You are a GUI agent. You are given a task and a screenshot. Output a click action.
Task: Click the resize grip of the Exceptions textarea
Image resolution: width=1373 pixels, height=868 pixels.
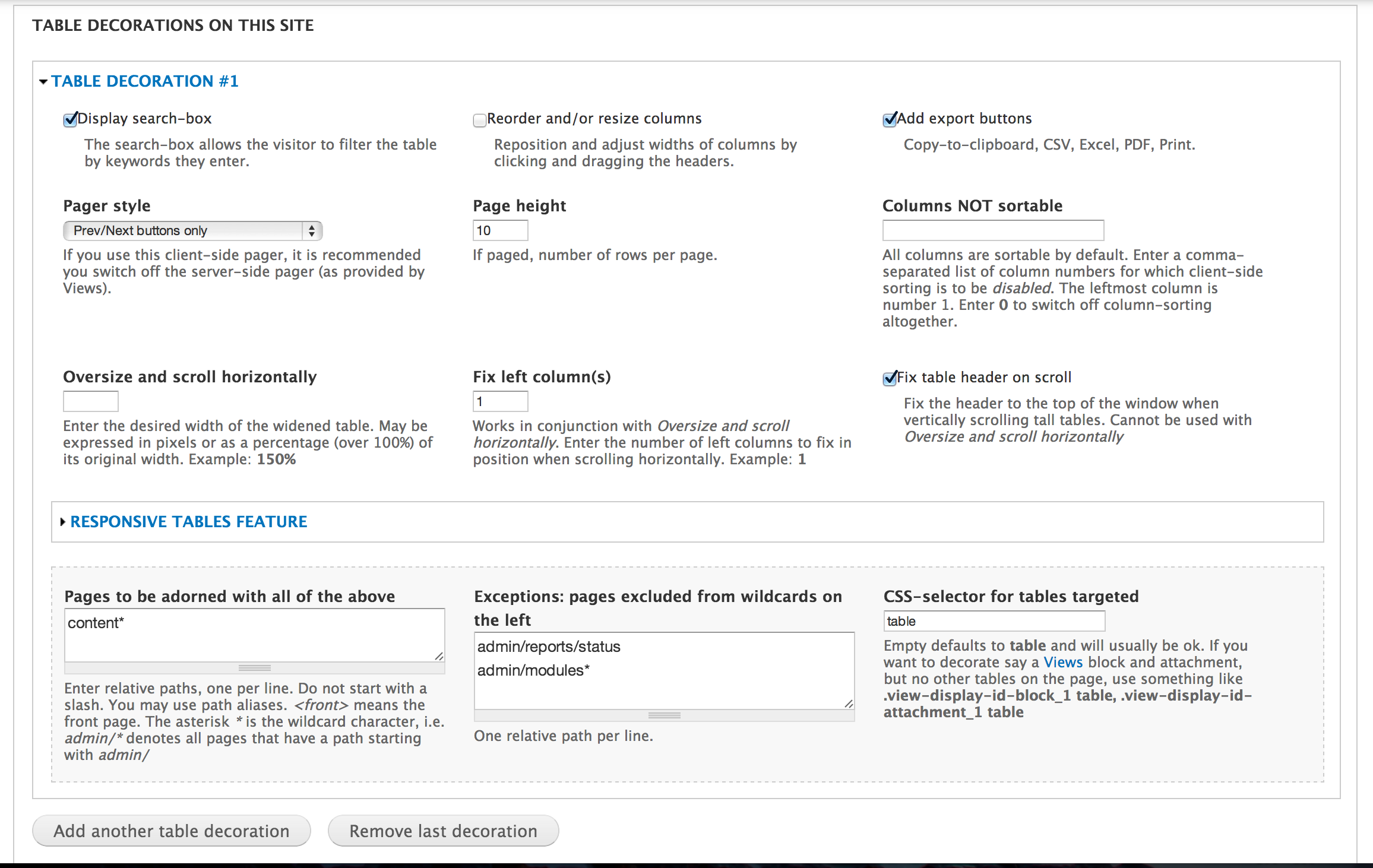[x=849, y=704]
